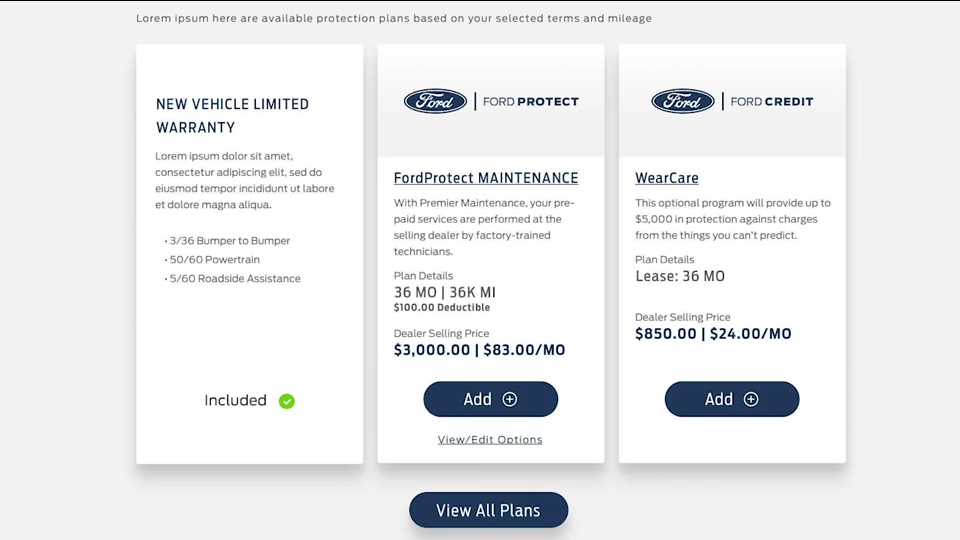Screen dimensions: 960x540
Task: Add the FordProtect Maintenance plan
Action: coord(490,399)
